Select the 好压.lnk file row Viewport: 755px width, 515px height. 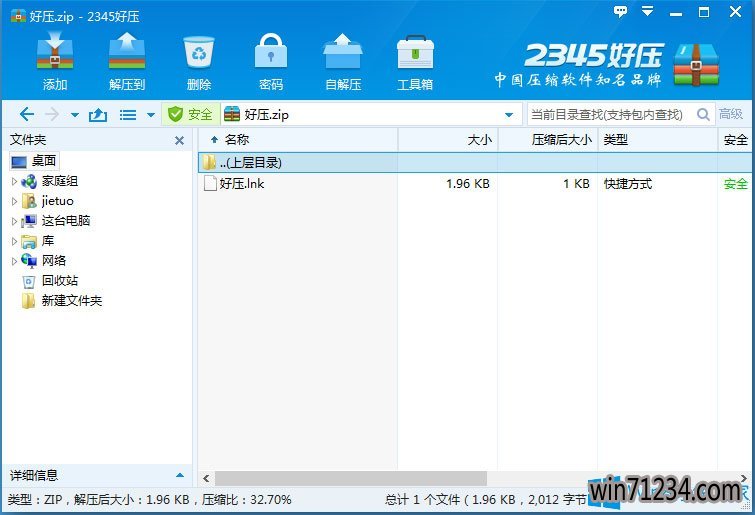coord(475,183)
